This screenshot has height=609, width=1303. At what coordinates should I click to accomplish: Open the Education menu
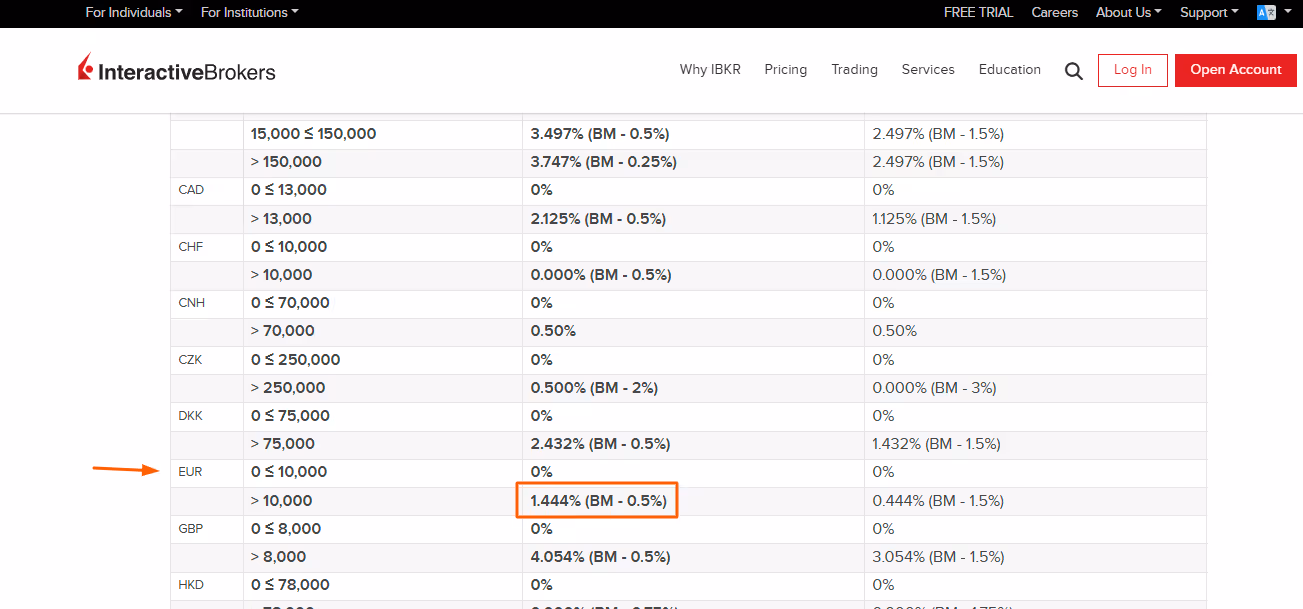[1010, 70]
